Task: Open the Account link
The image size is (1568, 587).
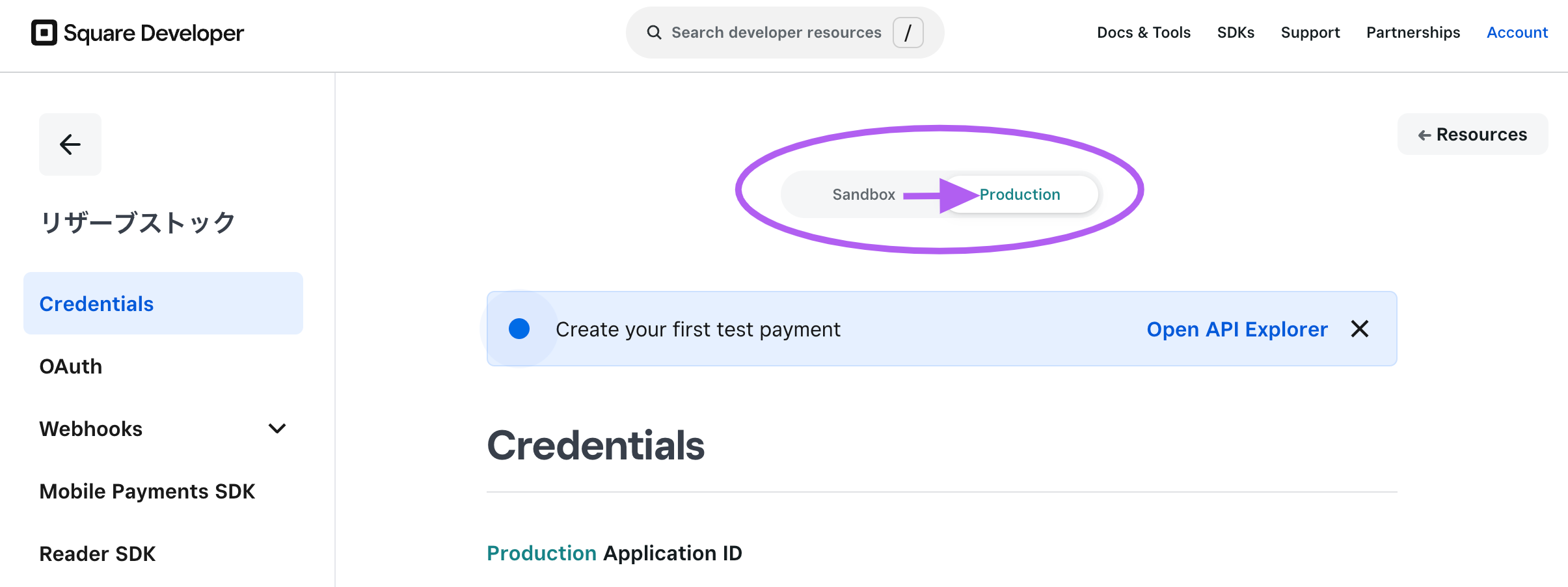Action: [1517, 33]
